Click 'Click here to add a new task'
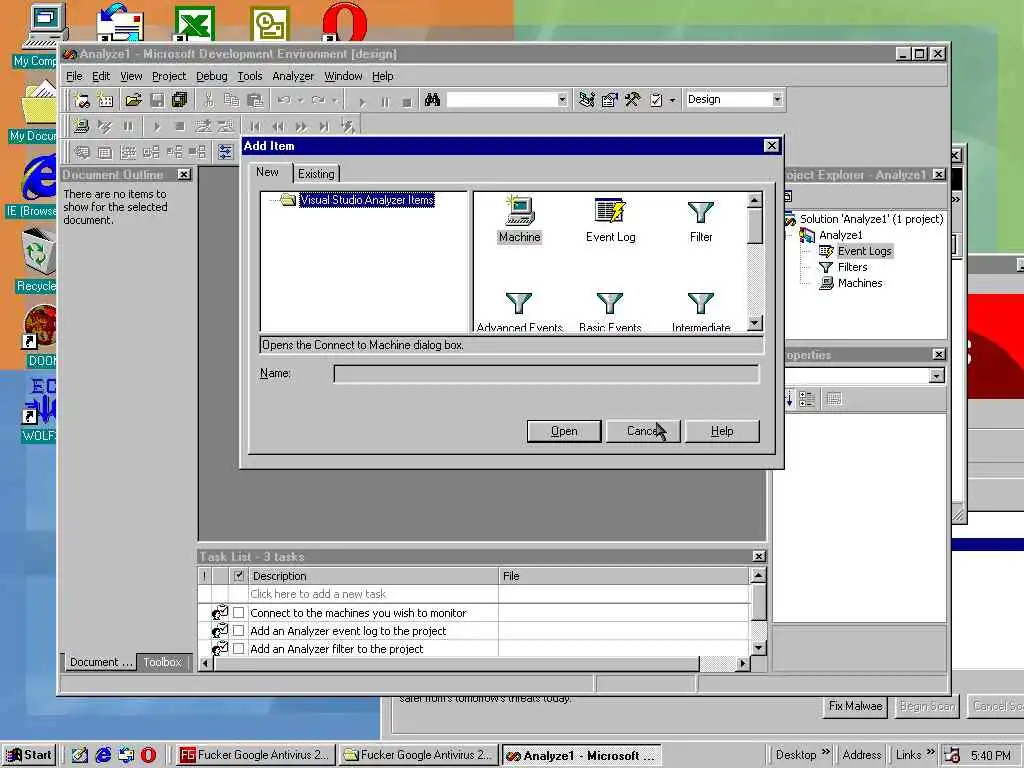Viewport: 1024px width, 768px height. pos(318,594)
